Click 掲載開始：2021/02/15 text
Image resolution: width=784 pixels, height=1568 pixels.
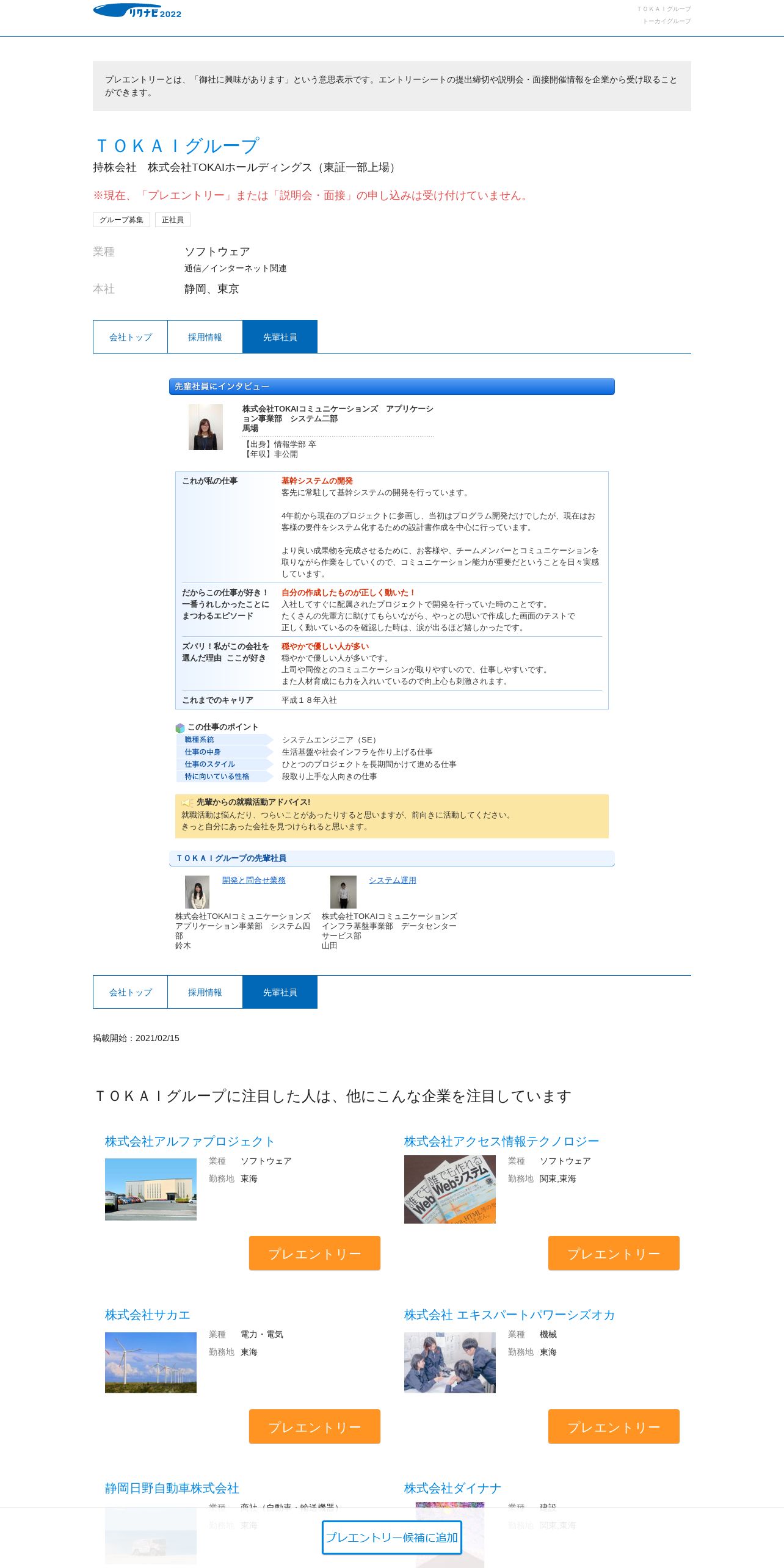136,1038
